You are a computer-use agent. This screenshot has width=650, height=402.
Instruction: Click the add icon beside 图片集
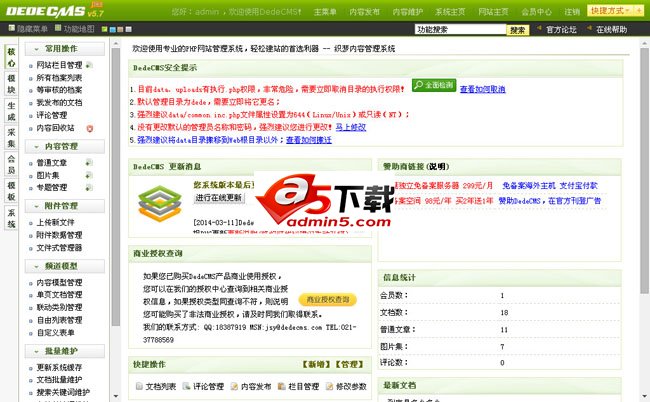click(89, 175)
